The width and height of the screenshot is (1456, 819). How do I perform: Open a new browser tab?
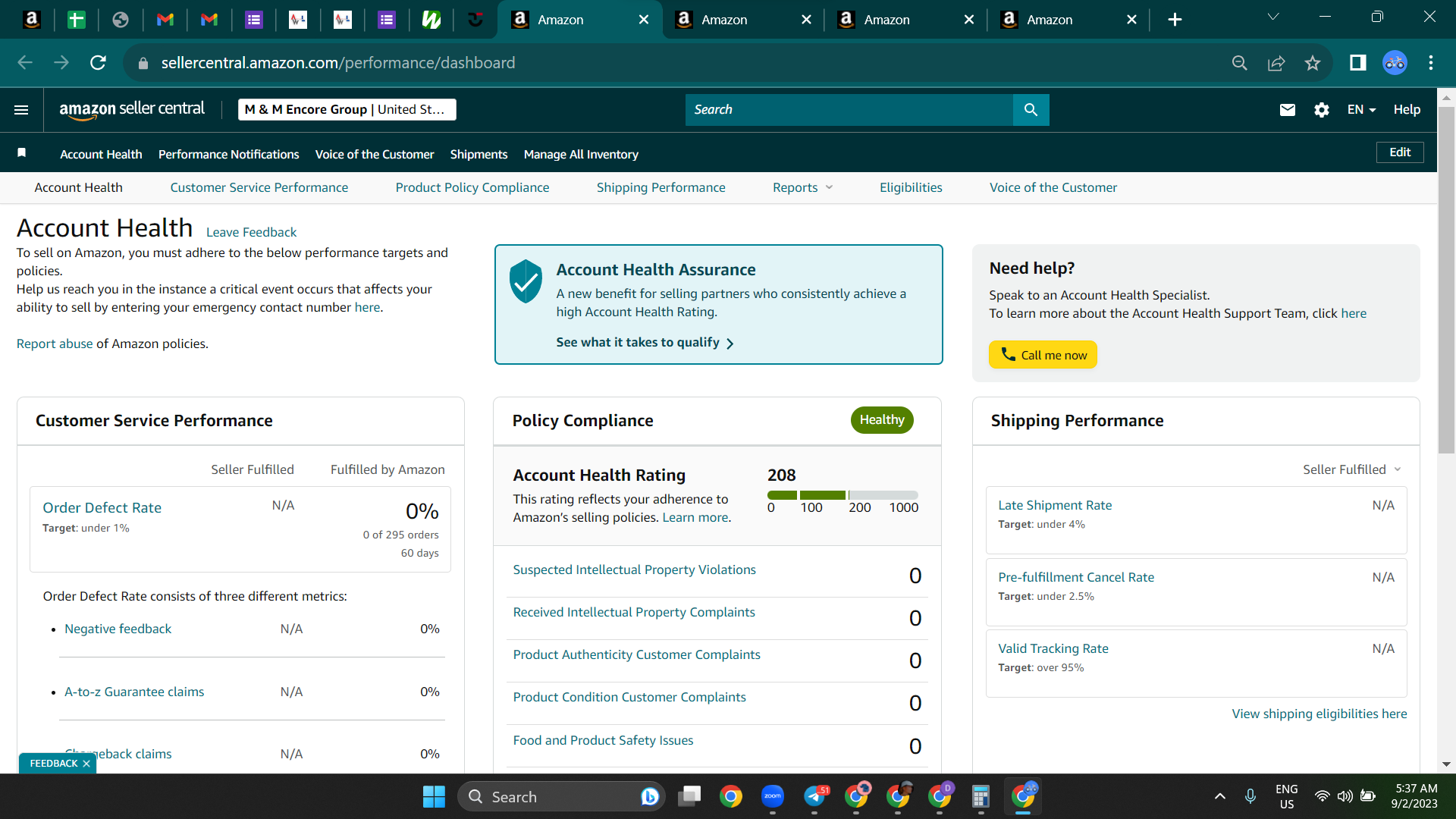click(1175, 20)
